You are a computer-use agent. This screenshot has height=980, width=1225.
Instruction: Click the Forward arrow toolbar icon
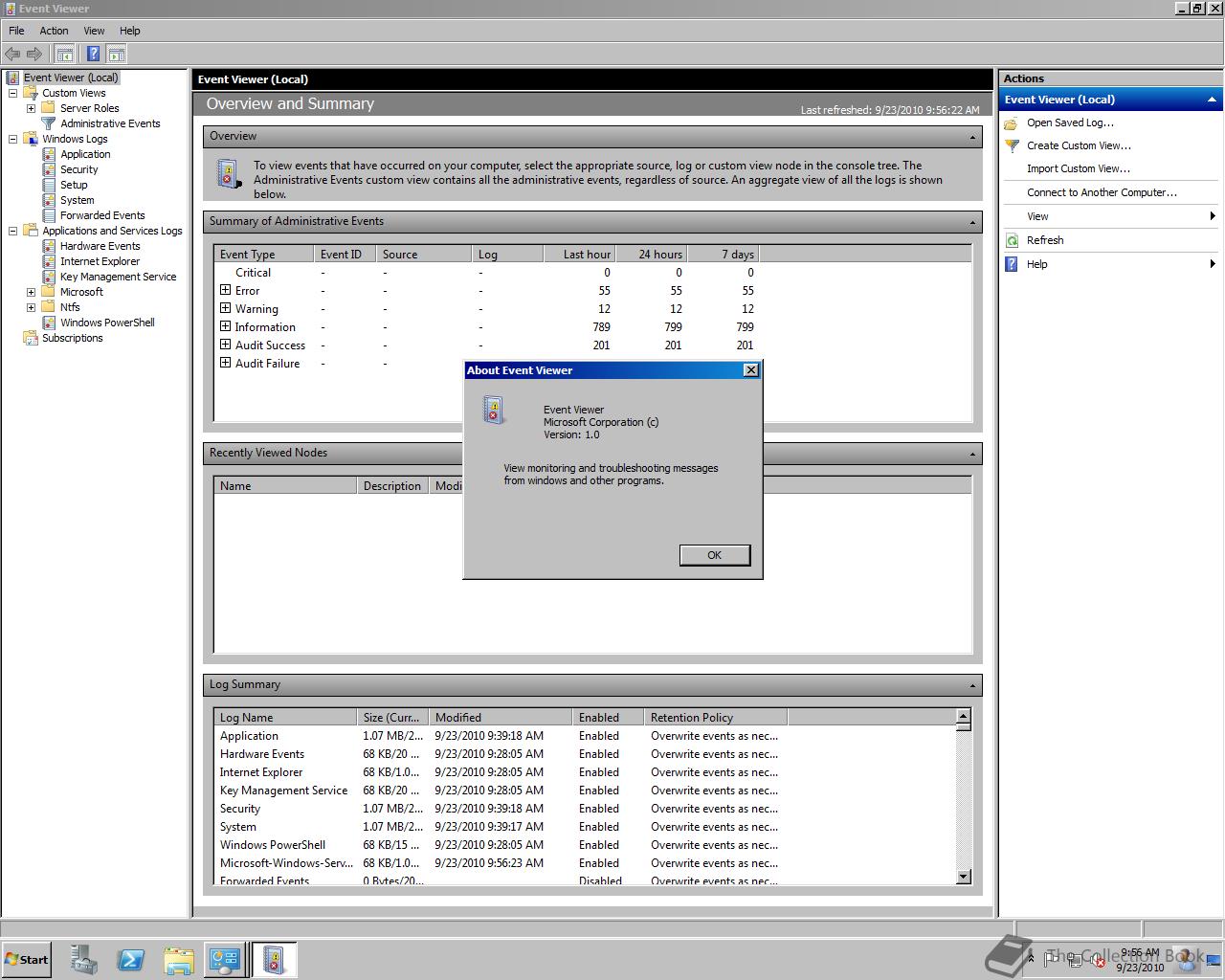(34, 54)
